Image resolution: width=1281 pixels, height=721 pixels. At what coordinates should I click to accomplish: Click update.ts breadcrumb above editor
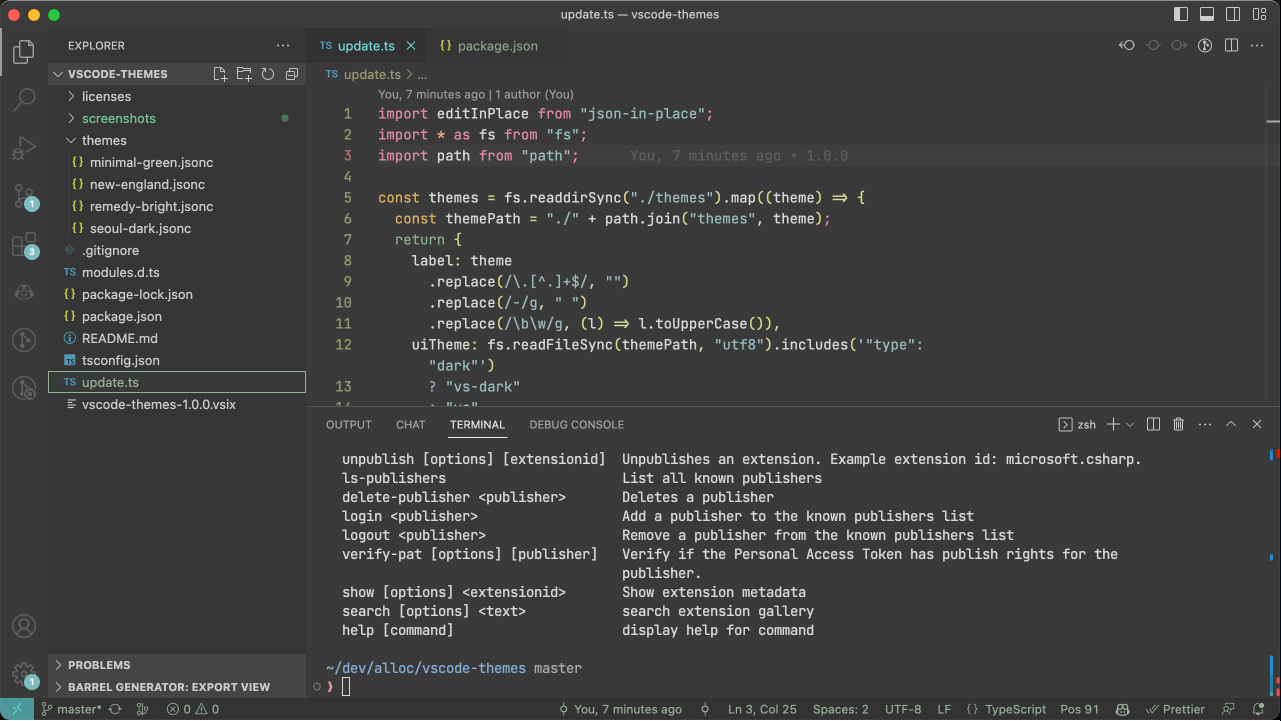363,75
